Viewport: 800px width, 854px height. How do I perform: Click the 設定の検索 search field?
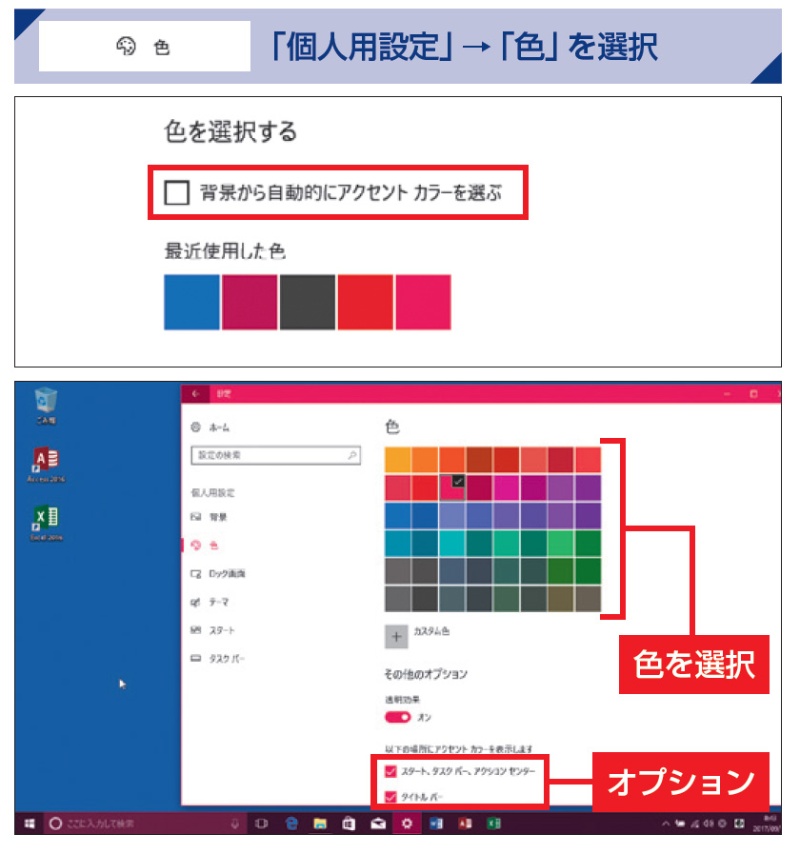tap(268, 455)
